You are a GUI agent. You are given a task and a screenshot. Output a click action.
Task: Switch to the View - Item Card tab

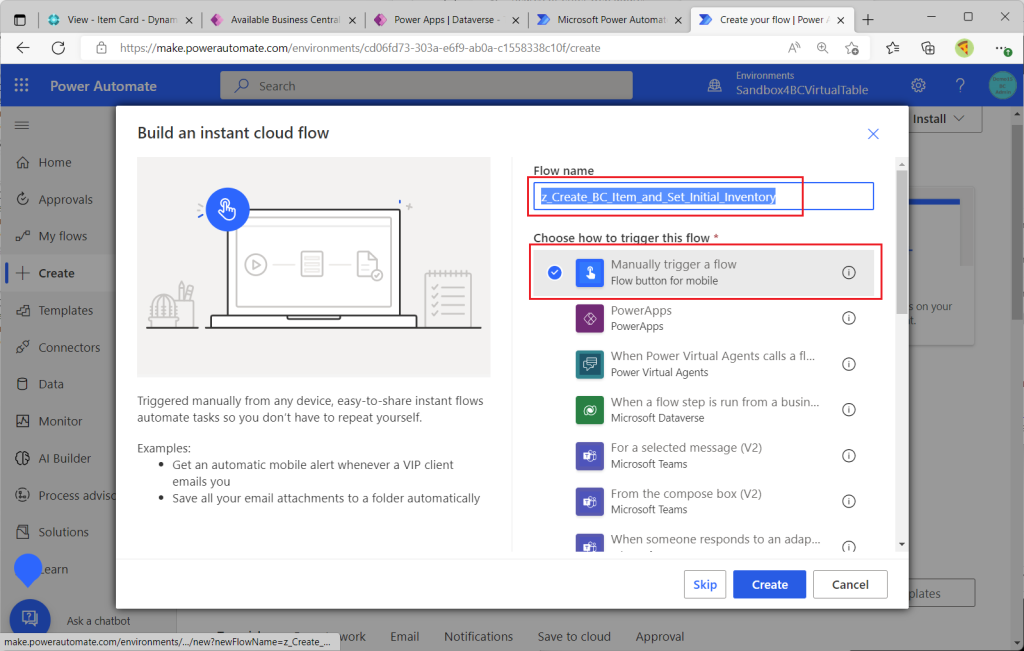(x=120, y=20)
